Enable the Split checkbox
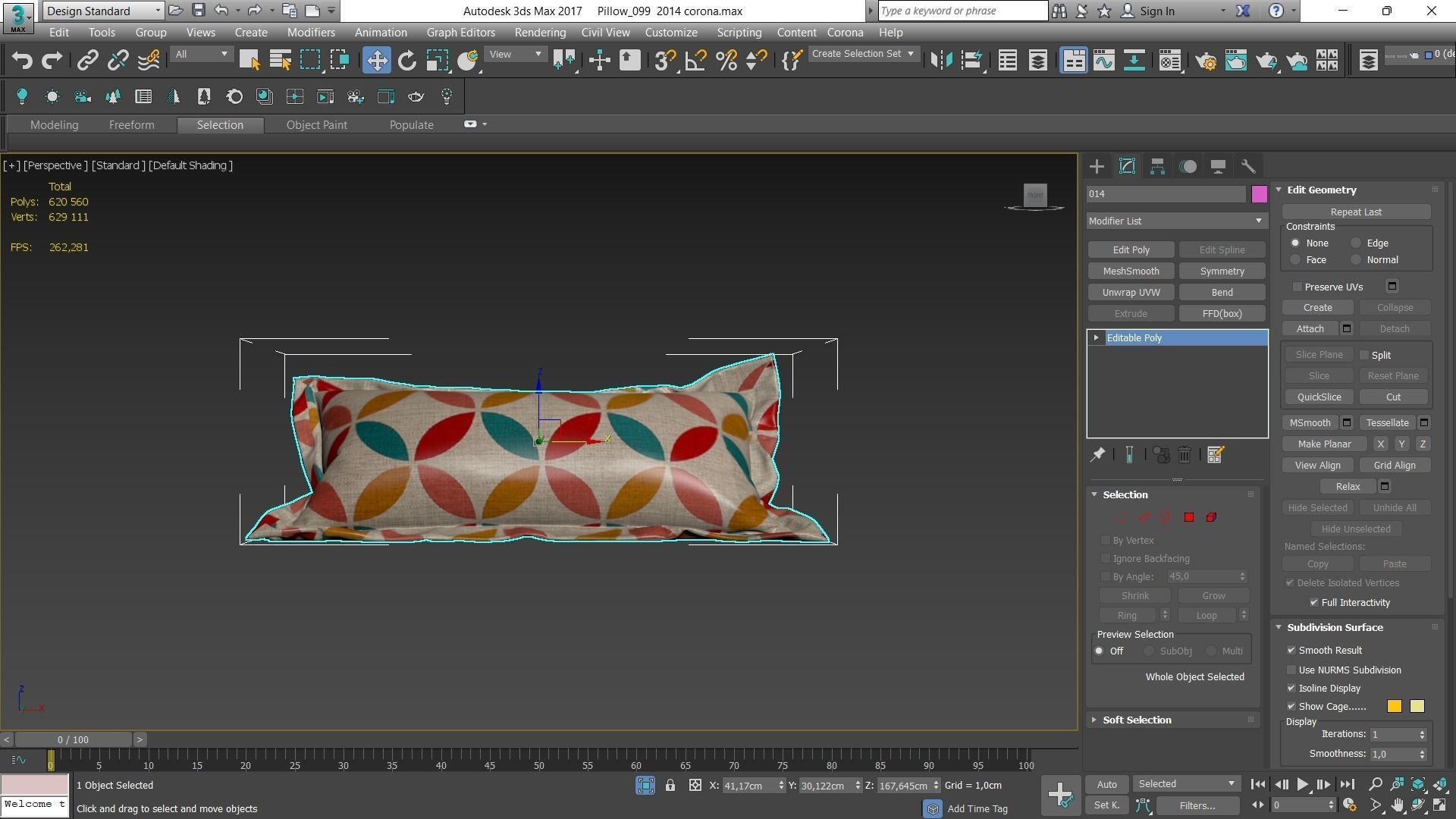 coord(1364,356)
